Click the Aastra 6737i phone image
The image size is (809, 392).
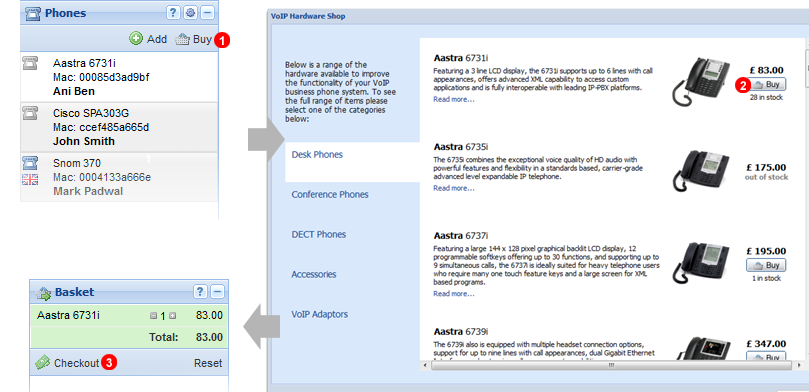coord(701,263)
